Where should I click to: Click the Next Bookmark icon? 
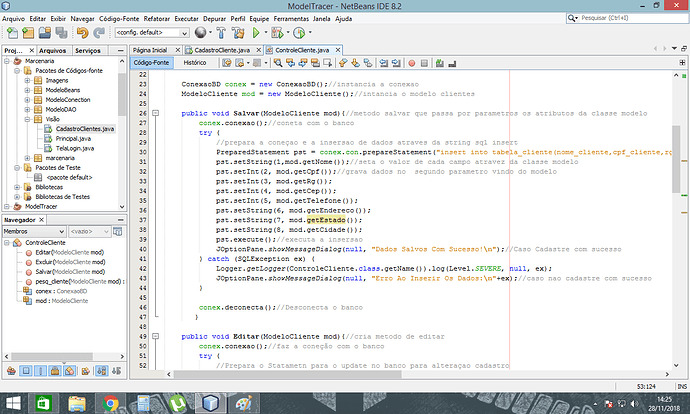[355, 63]
